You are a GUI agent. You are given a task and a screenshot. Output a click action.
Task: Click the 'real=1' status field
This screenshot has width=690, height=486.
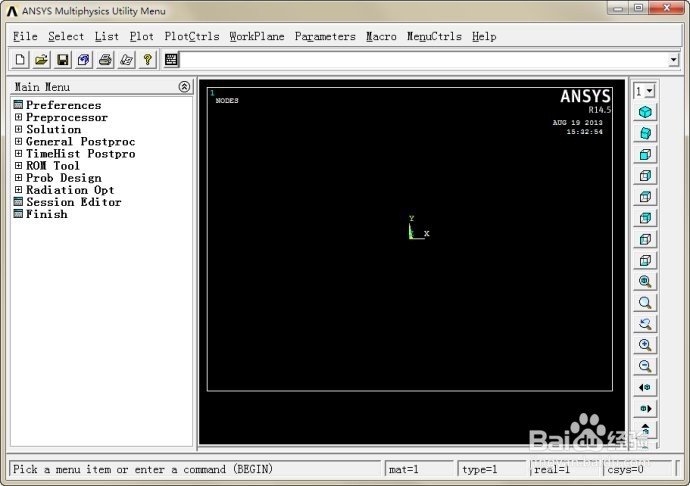click(x=565, y=469)
